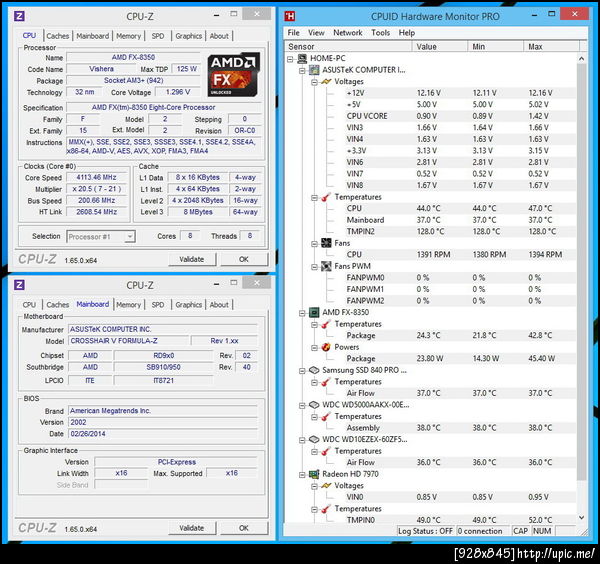Click the Powers flame icon under AMD FX-8350
Viewport: 600px width, 564px height.
(326, 347)
